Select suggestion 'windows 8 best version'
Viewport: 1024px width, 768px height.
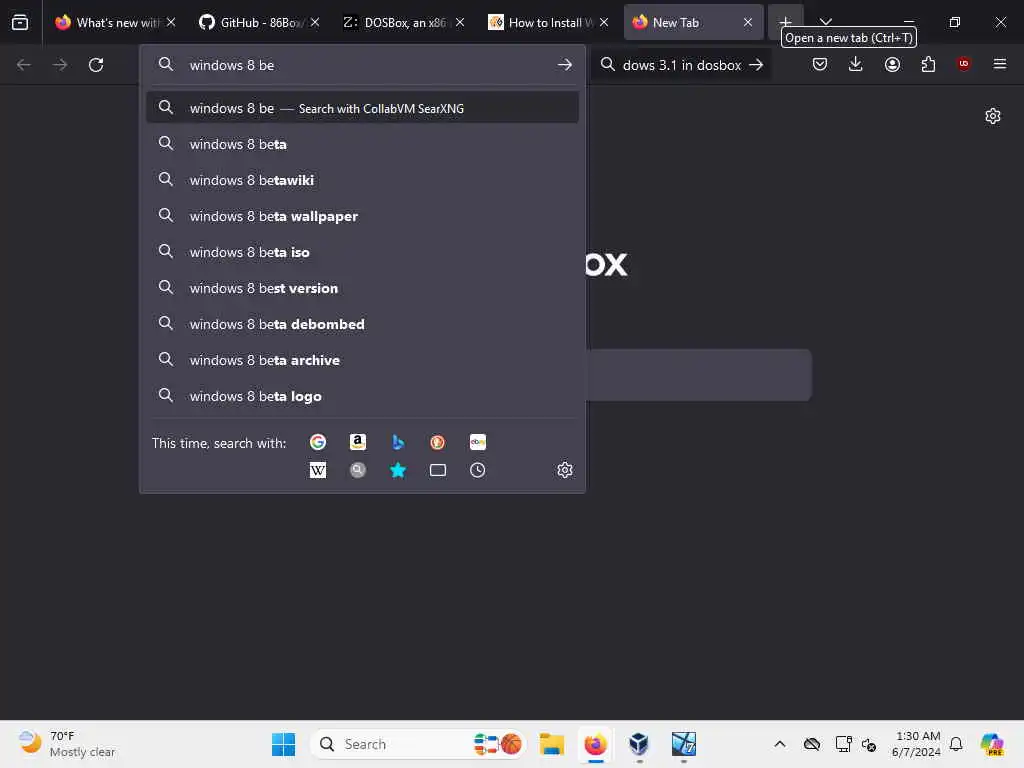[362, 288]
